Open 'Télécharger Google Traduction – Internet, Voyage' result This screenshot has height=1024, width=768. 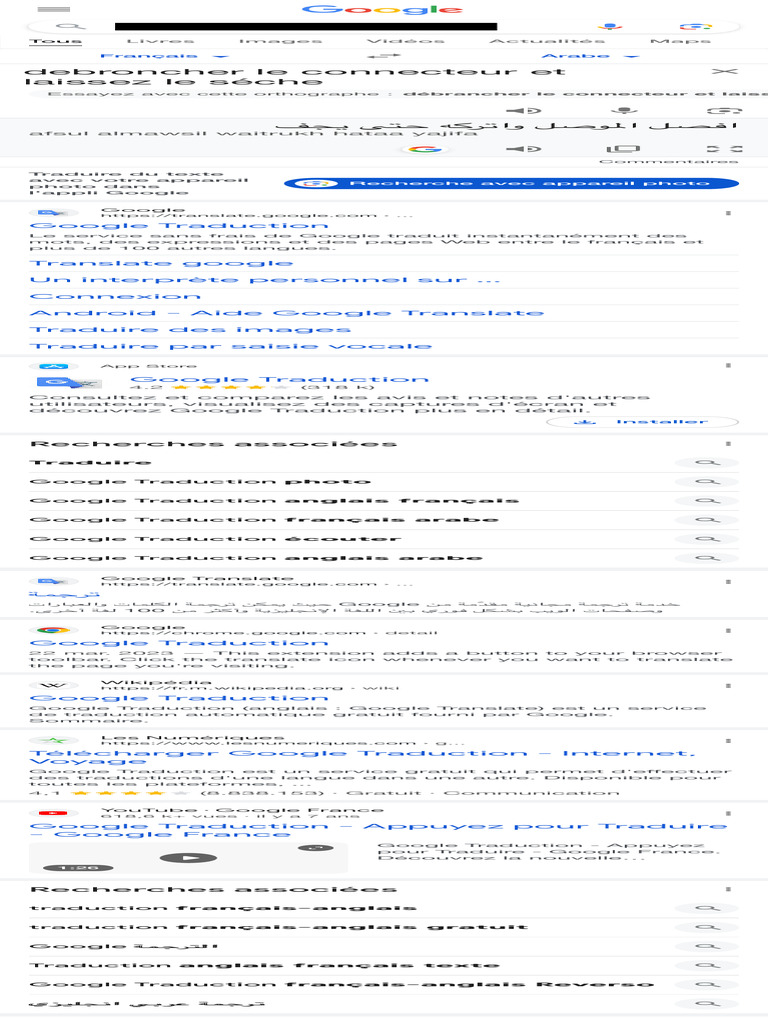(362, 758)
